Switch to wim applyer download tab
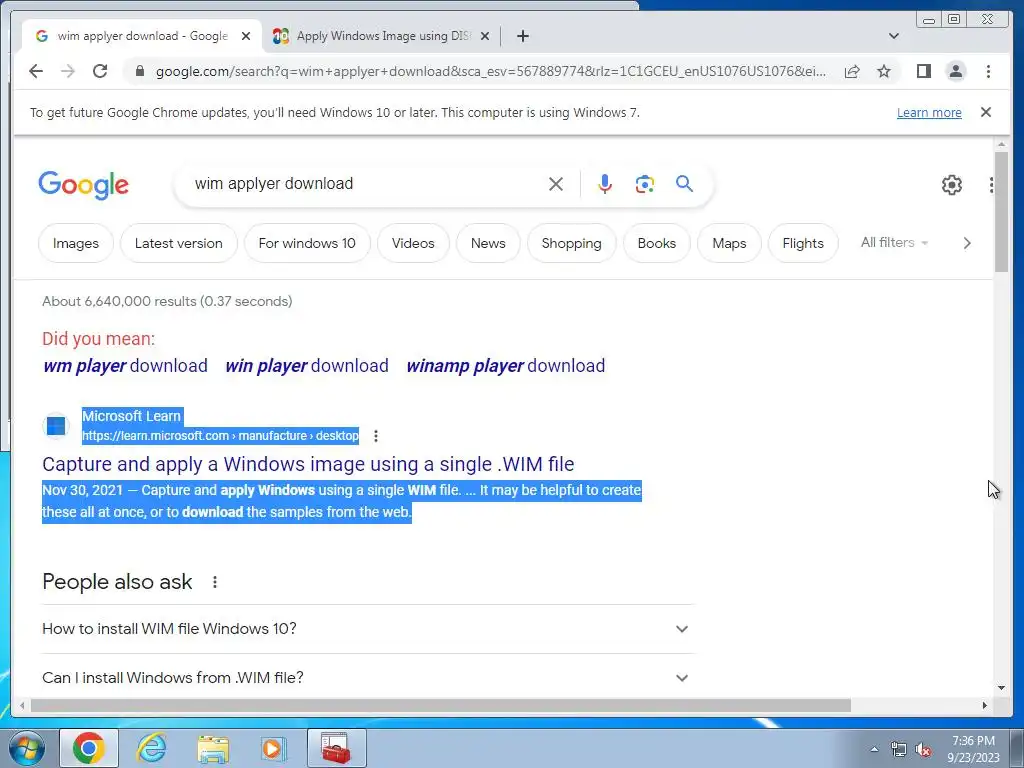This screenshot has width=1024, height=768. pos(142,36)
